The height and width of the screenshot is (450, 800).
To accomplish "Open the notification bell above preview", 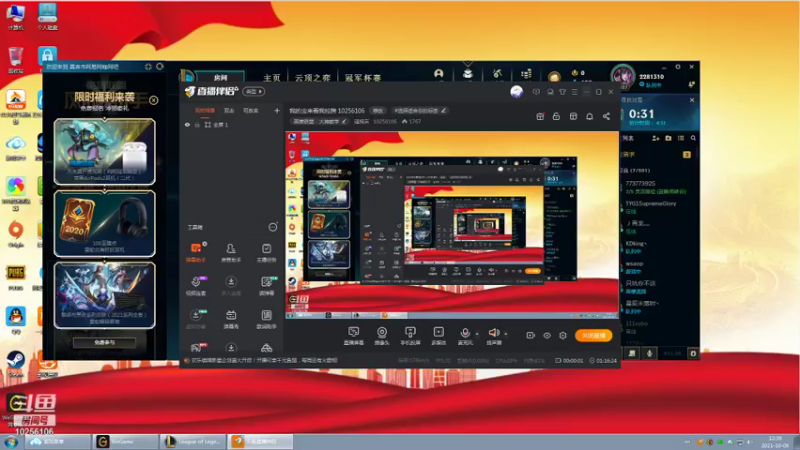I will point(589,116).
